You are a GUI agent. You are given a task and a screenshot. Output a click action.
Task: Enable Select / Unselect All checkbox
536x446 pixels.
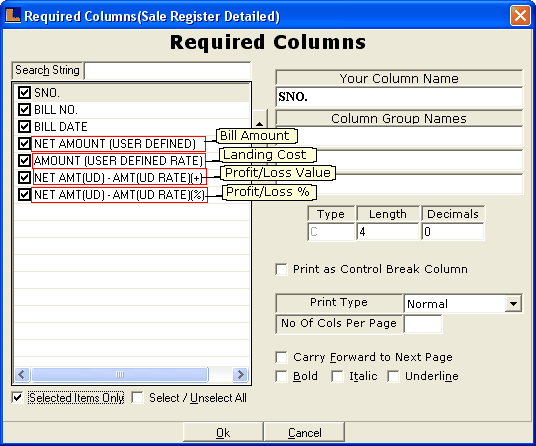click(137, 397)
